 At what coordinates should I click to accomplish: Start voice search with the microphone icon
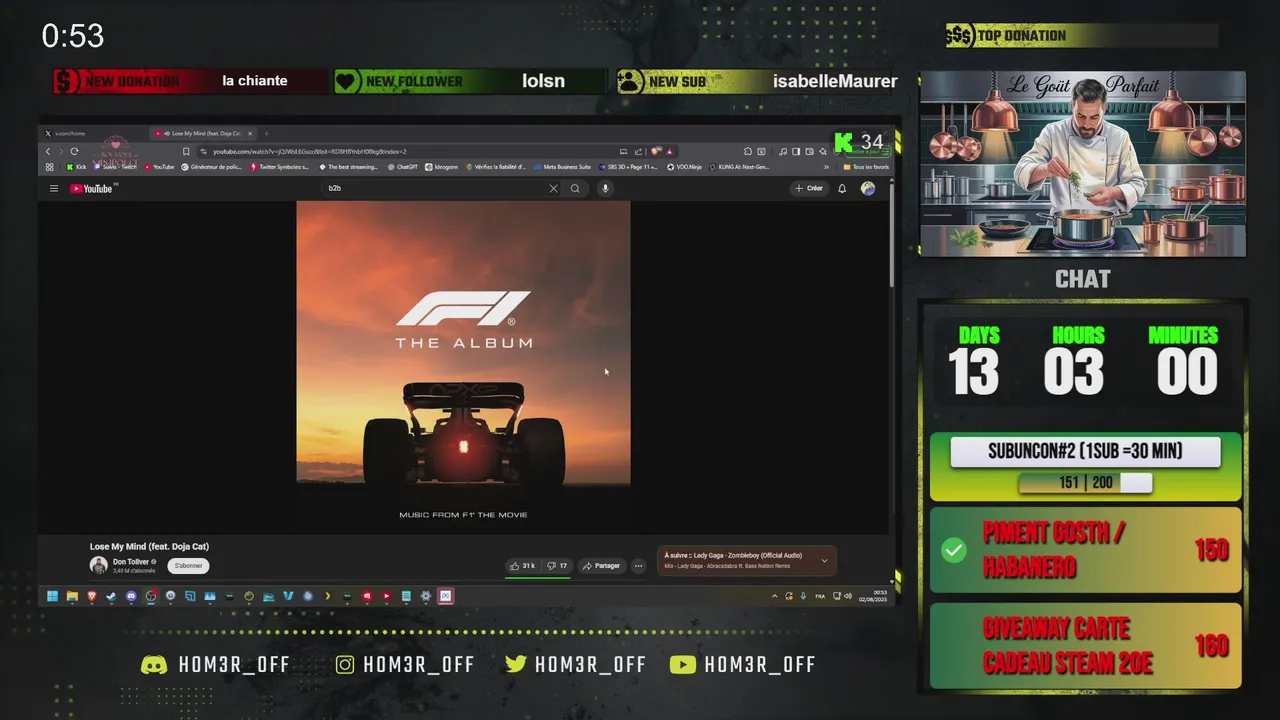[x=605, y=188]
